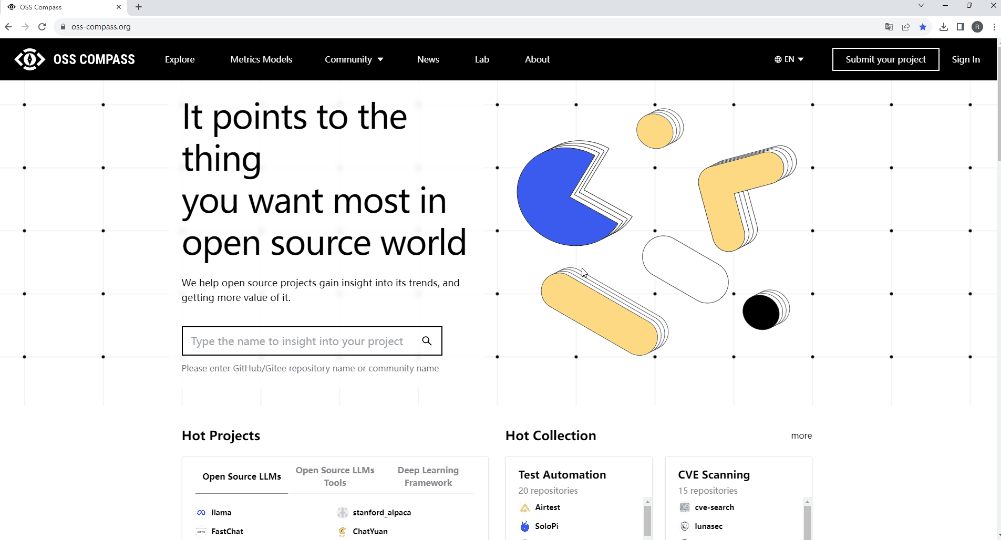
Task: Open the tab search chevron
Action: (x=921, y=6)
